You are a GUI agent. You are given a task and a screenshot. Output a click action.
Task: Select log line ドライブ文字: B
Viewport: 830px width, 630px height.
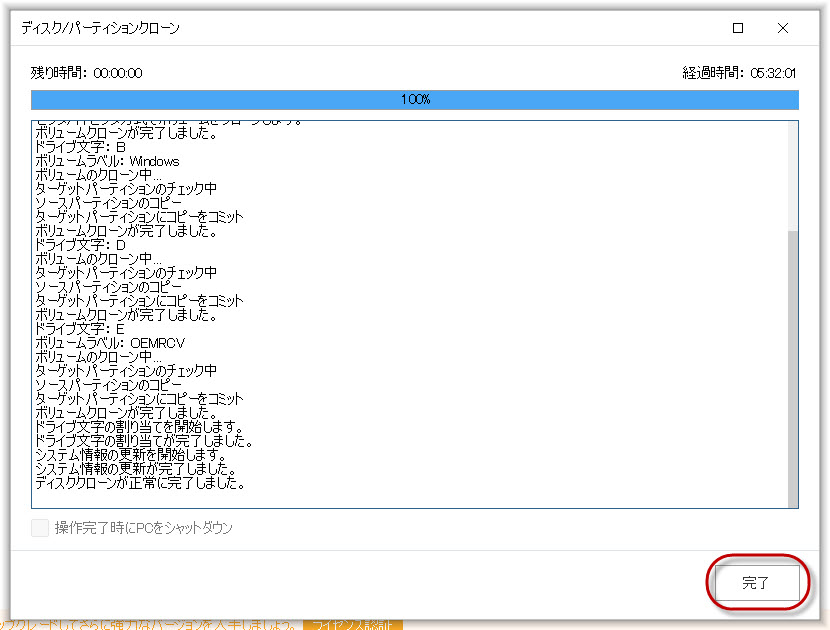[x=80, y=147]
